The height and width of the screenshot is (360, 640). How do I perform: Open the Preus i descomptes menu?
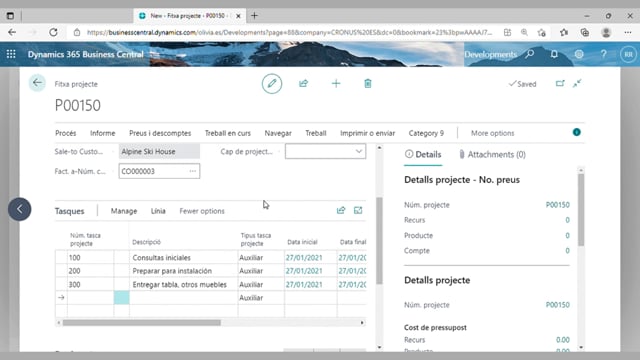tap(160, 133)
